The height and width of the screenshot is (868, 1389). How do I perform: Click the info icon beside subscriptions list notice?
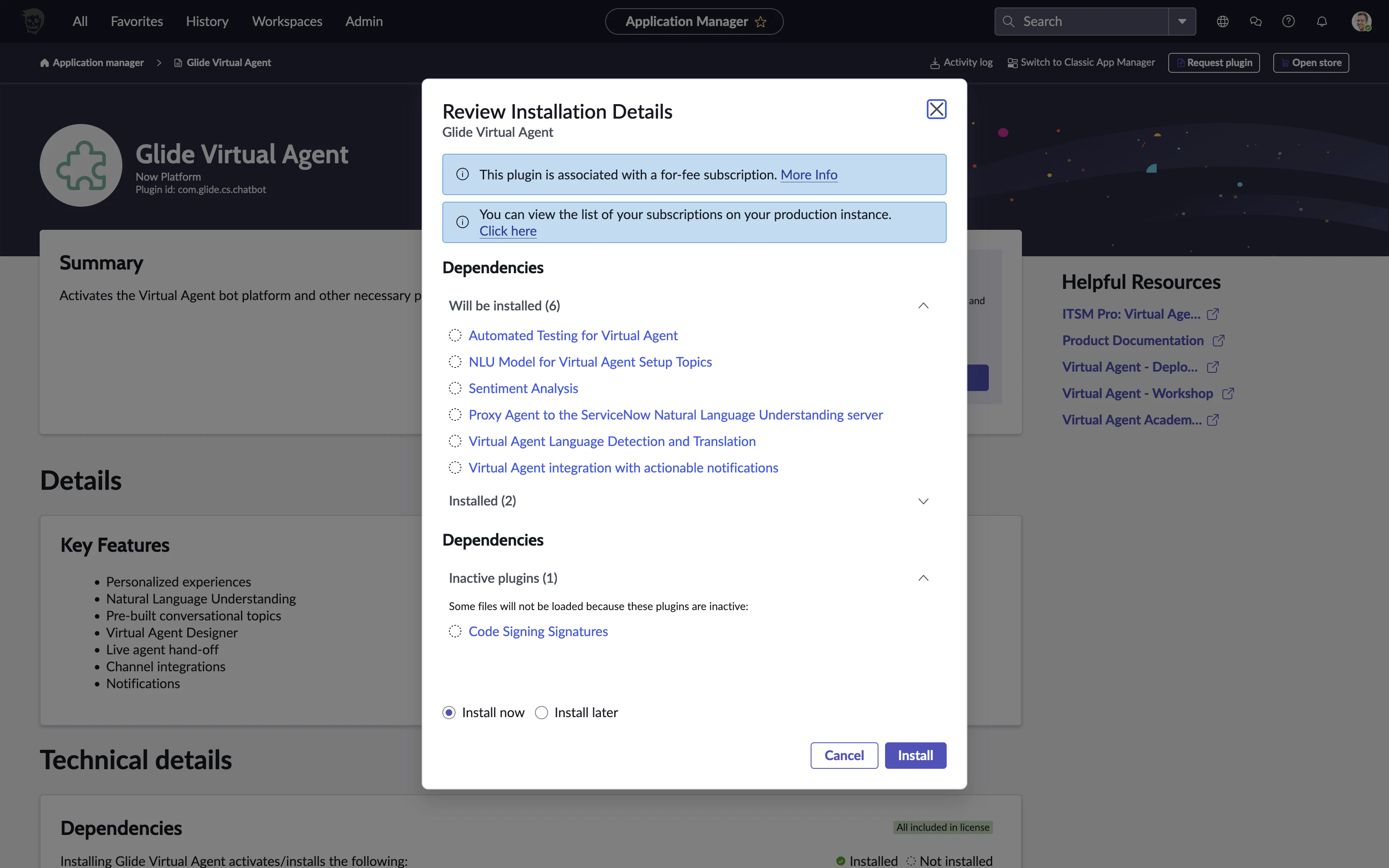pos(462,222)
